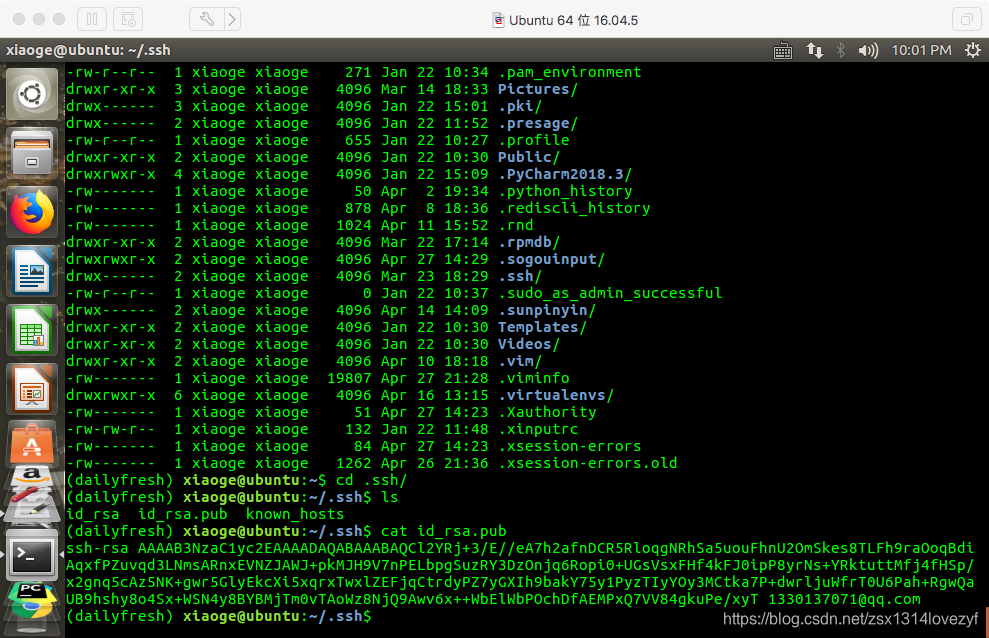Click the Templates/ directory entry
This screenshot has width=989, height=638.
(542, 328)
